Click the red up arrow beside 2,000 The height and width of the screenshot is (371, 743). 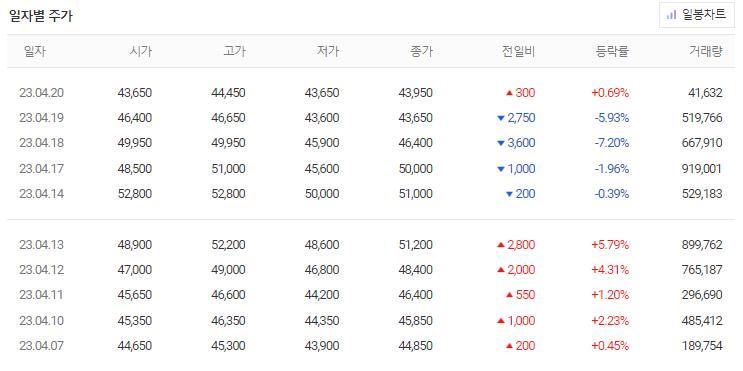pyautogui.click(x=500, y=270)
